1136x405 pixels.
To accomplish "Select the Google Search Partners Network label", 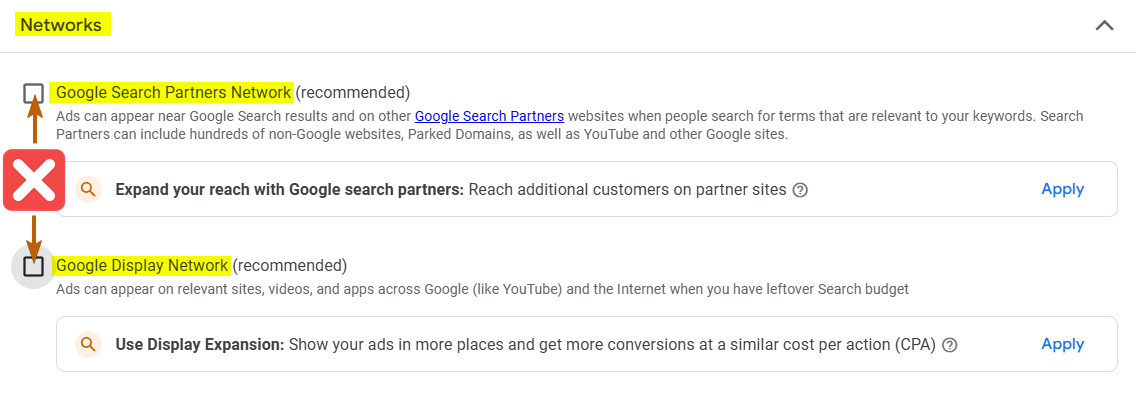I will (x=172, y=93).
